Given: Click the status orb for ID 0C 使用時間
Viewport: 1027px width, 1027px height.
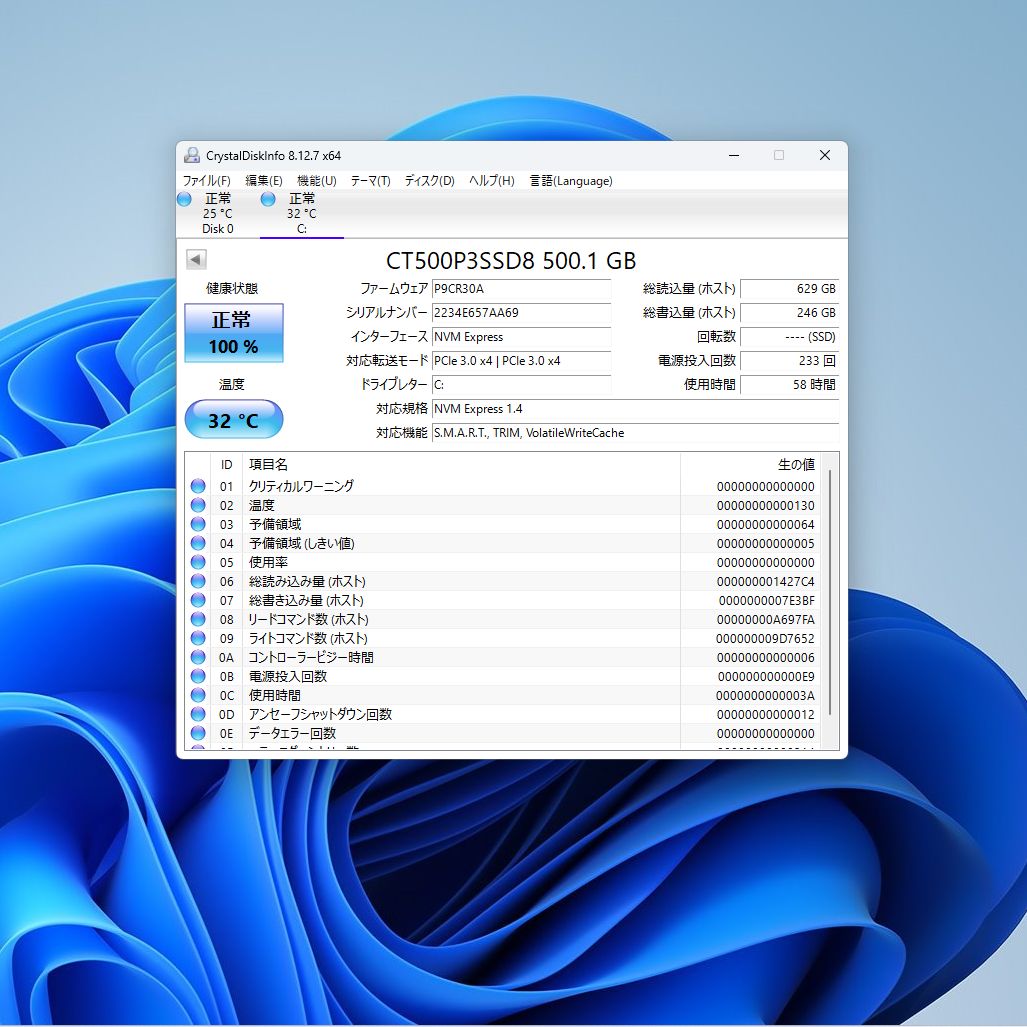Looking at the screenshot, I should coord(198,695).
